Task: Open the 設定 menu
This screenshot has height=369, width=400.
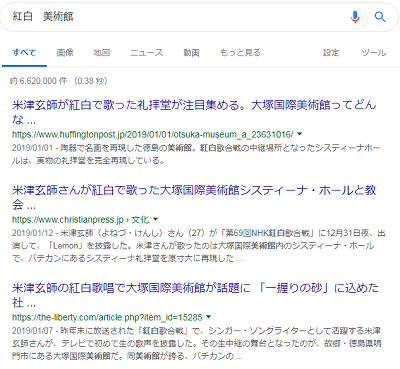Action: point(331,52)
